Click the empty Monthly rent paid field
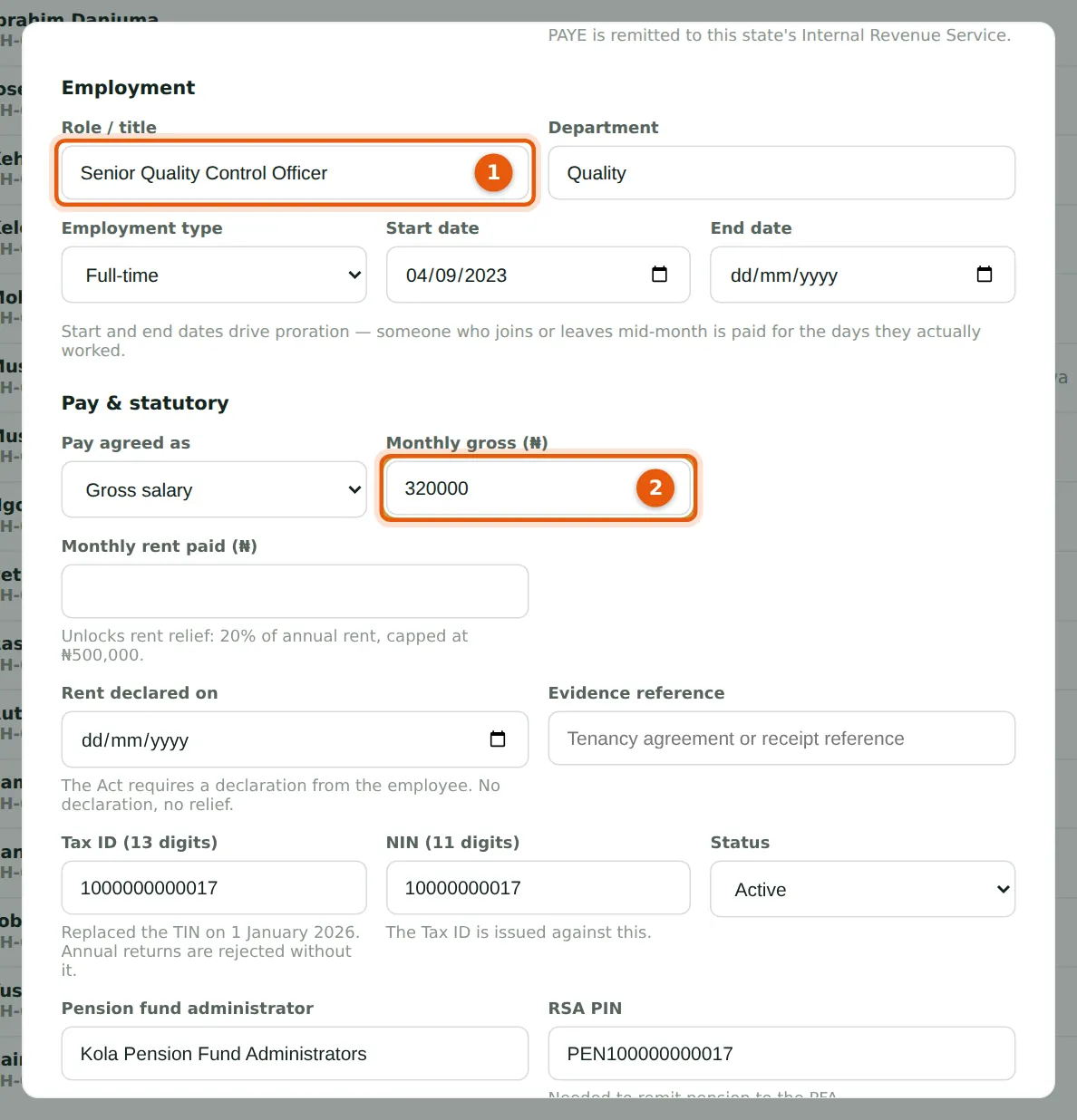The width and height of the screenshot is (1077, 1120). [295, 591]
